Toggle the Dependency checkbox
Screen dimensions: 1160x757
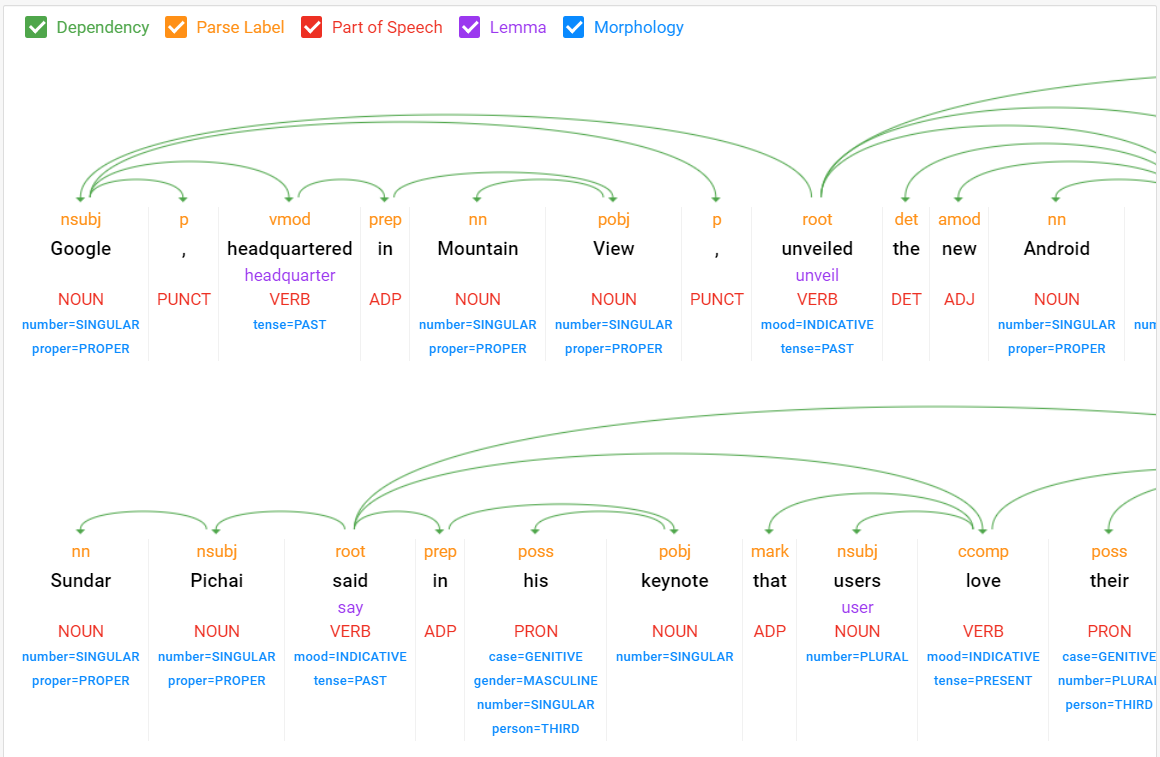tap(37, 27)
